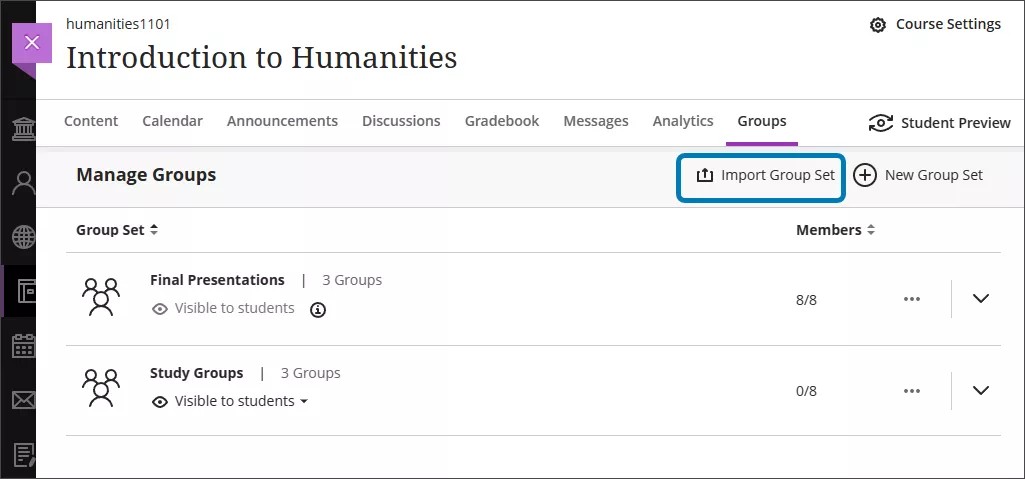1025x479 pixels.
Task: Click the New Group Set button
Action: pos(919,176)
